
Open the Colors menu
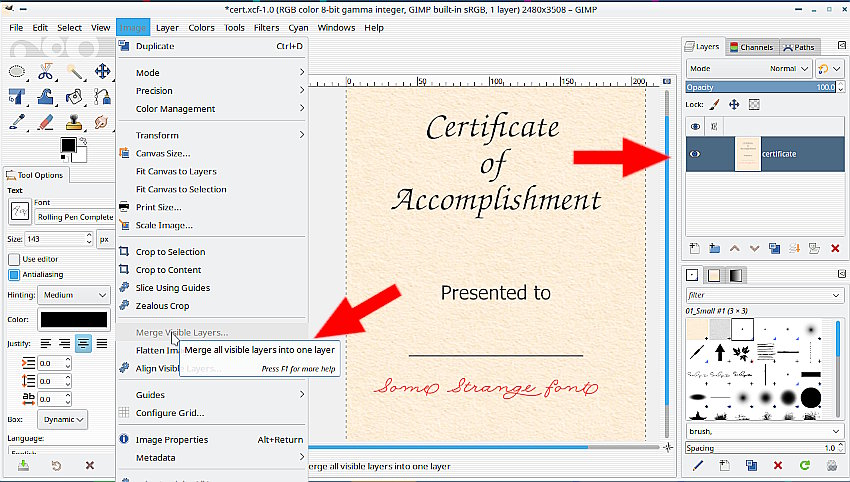201,28
